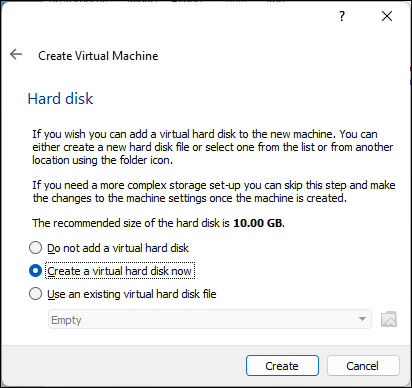Open the Empty disk file combo box
412x388 pixels.
210,319
